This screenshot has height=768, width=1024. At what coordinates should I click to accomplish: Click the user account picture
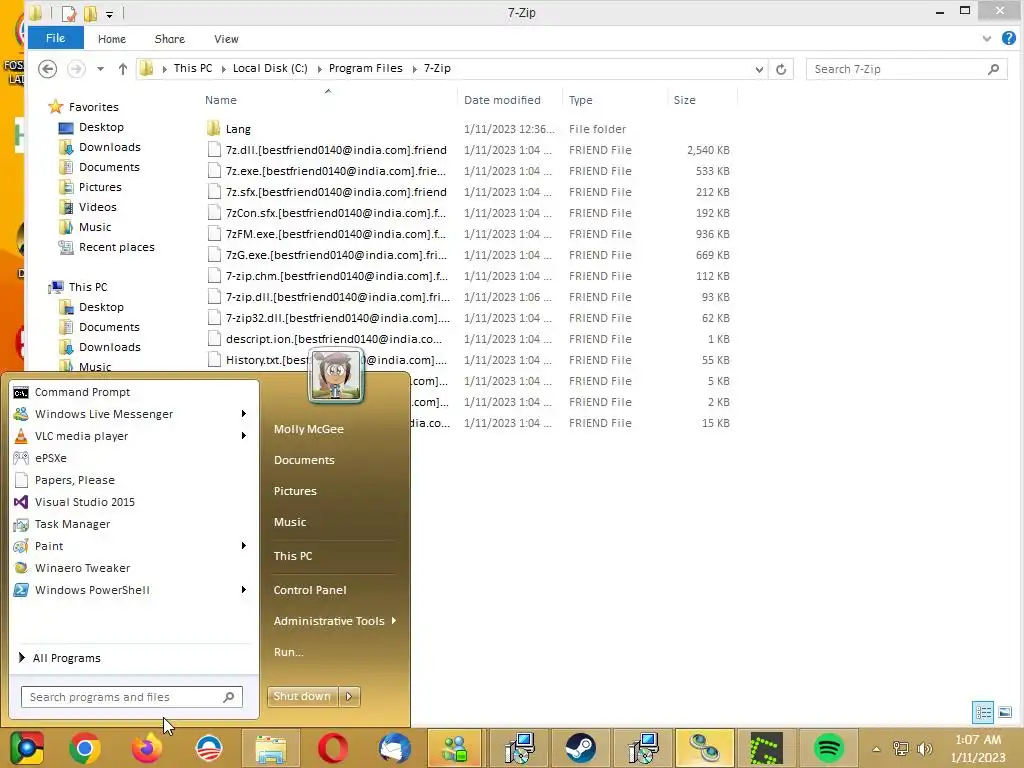[x=336, y=376]
